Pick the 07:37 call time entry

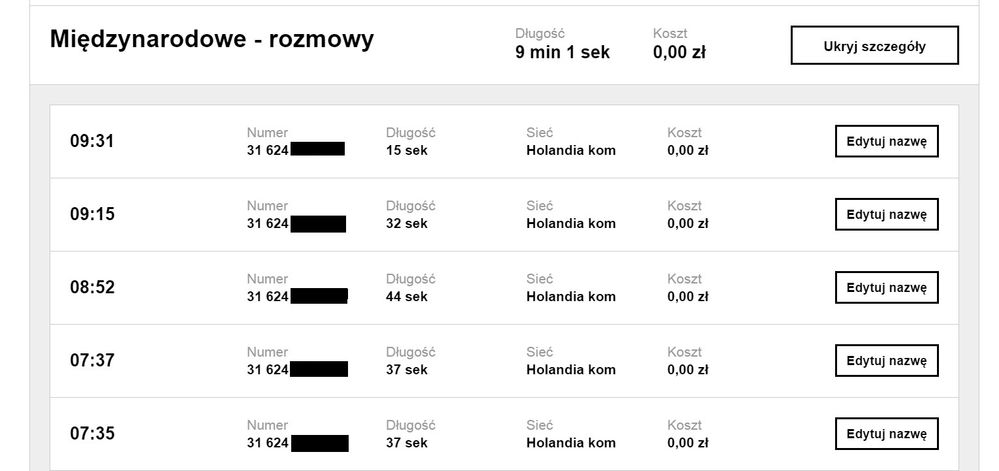[92, 361]
